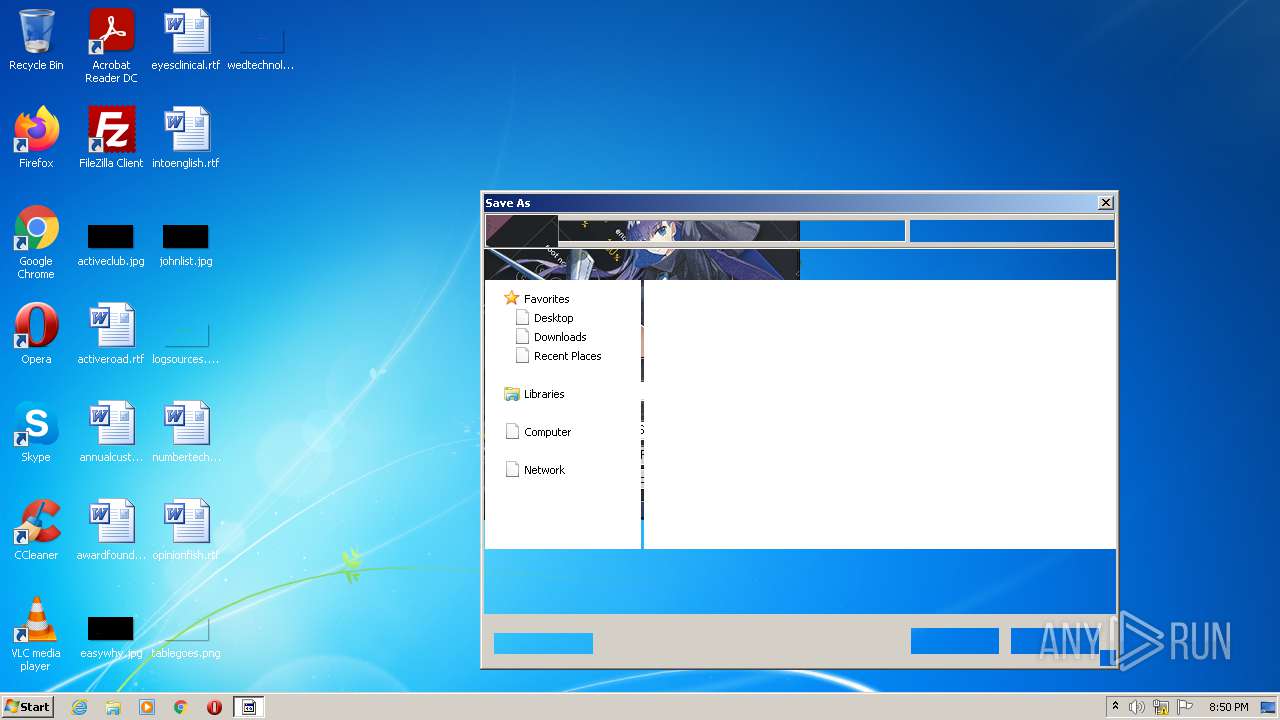Select the activeroad.rtf desktop file
This screenshot has width=1280, height=720.
(111, 334)
